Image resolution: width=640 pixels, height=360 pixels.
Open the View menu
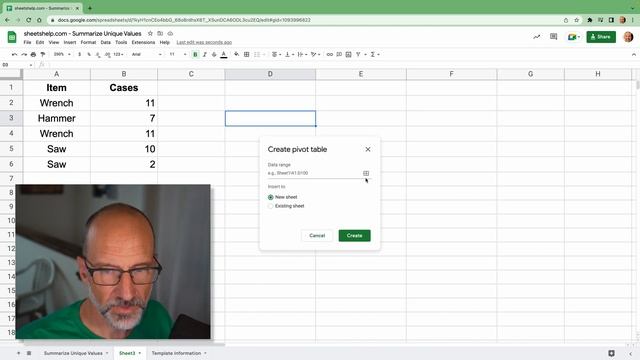[54, 42]
